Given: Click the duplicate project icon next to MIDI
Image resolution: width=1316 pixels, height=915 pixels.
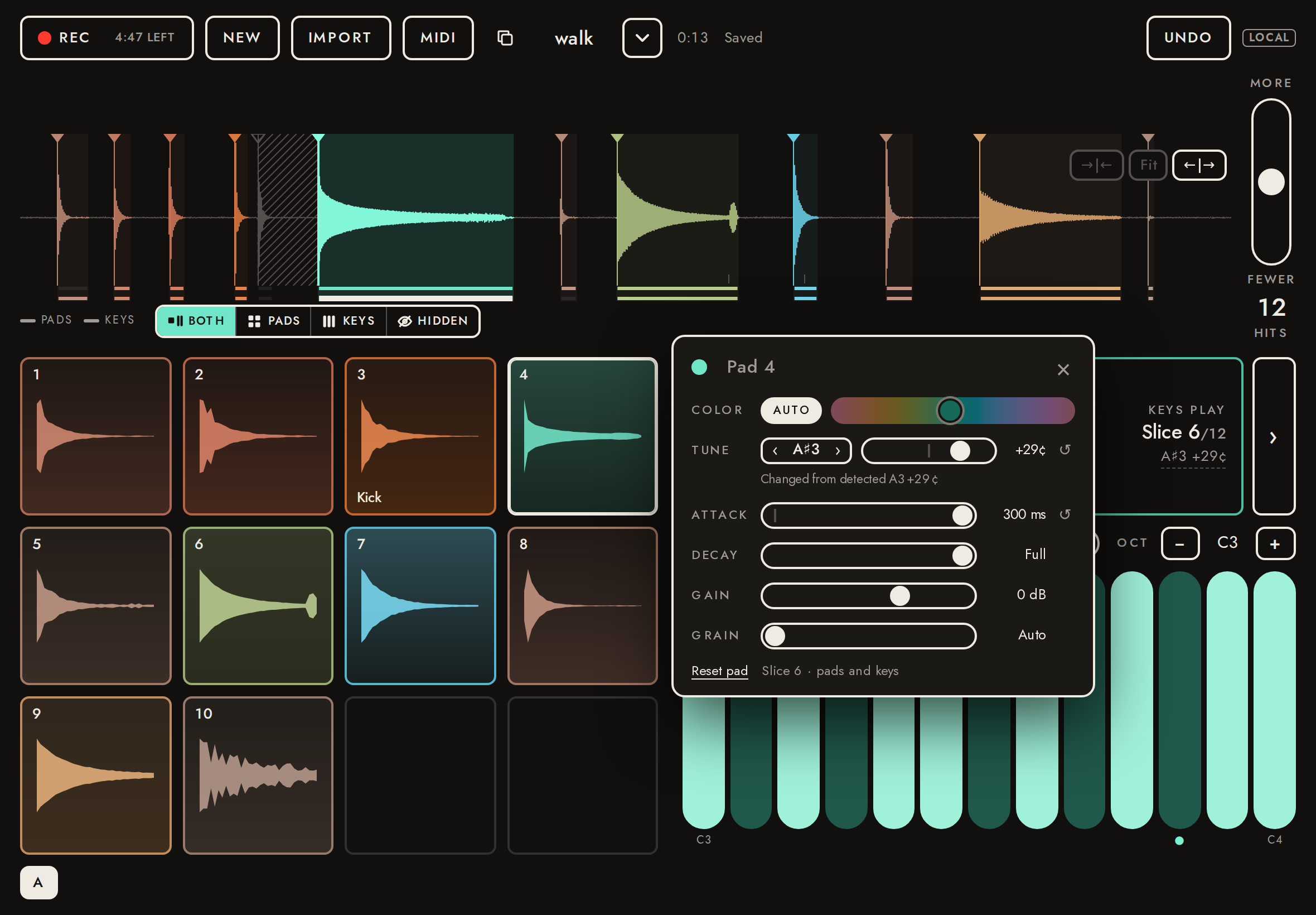Looking at the screenshot, I should point(505,38).
